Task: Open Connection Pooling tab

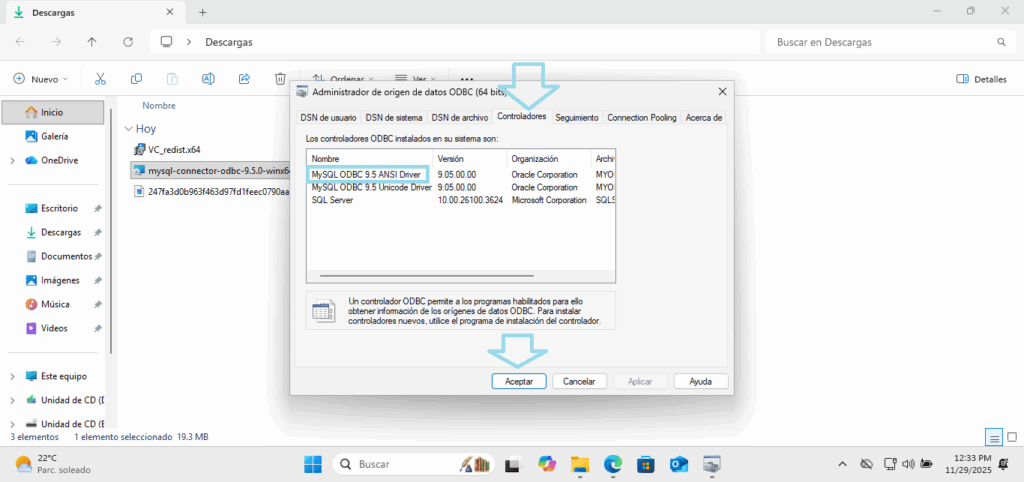Action: [641, 118]
